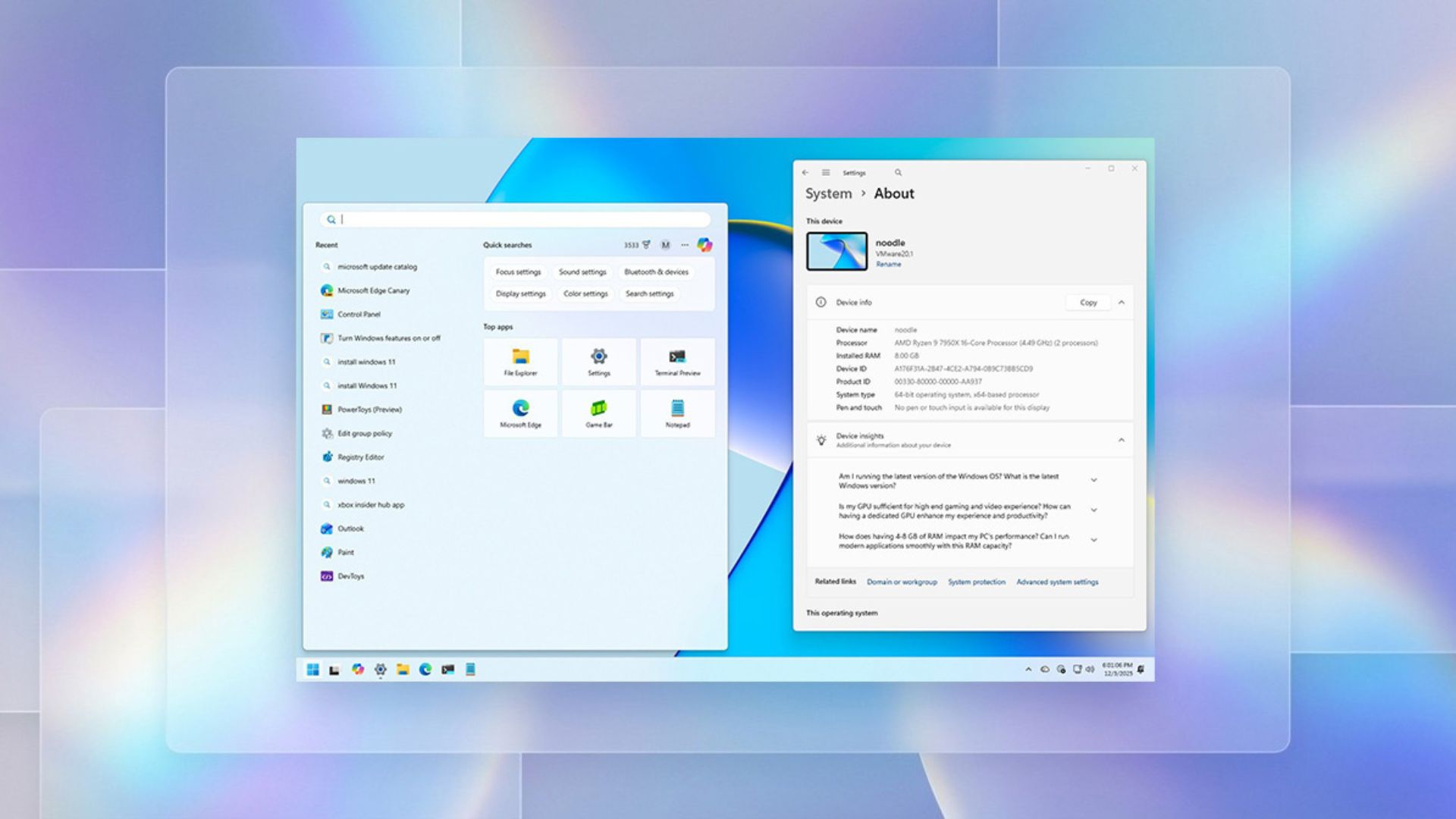Image resolution: width=1456 pixels, height=819 pixels.
Task: Launch Paint from the Recent list
Action: pos(346,552)
